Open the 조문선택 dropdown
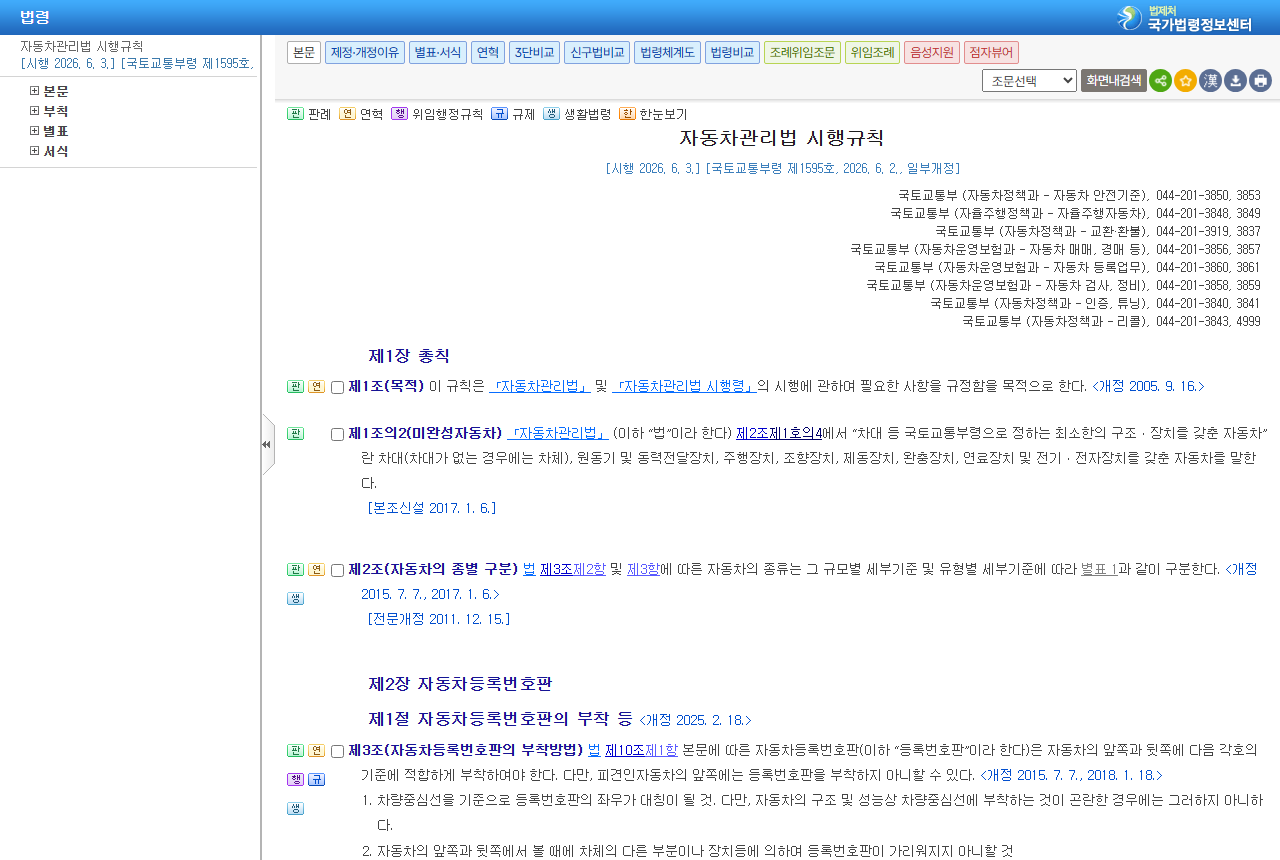The height and width of the screenshot is (860, 1280). coord(1029,81)
